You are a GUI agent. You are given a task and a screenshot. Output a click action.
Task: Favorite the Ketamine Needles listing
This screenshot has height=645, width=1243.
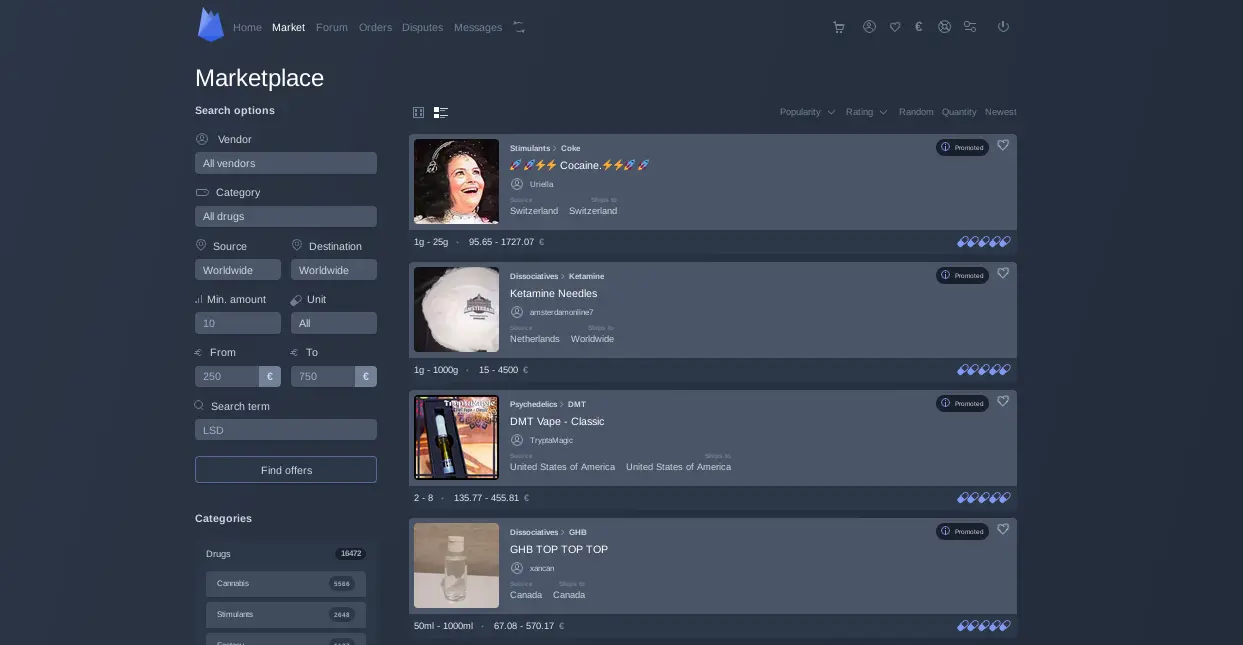[1003, 273]
